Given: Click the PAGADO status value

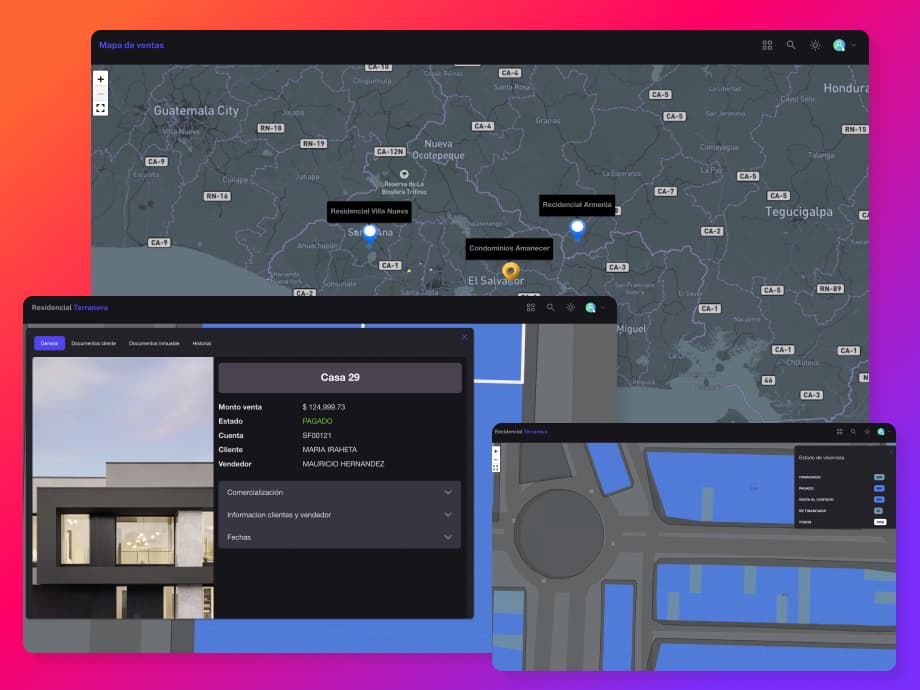Looking at the screenshot, I should tap(317, 421).
